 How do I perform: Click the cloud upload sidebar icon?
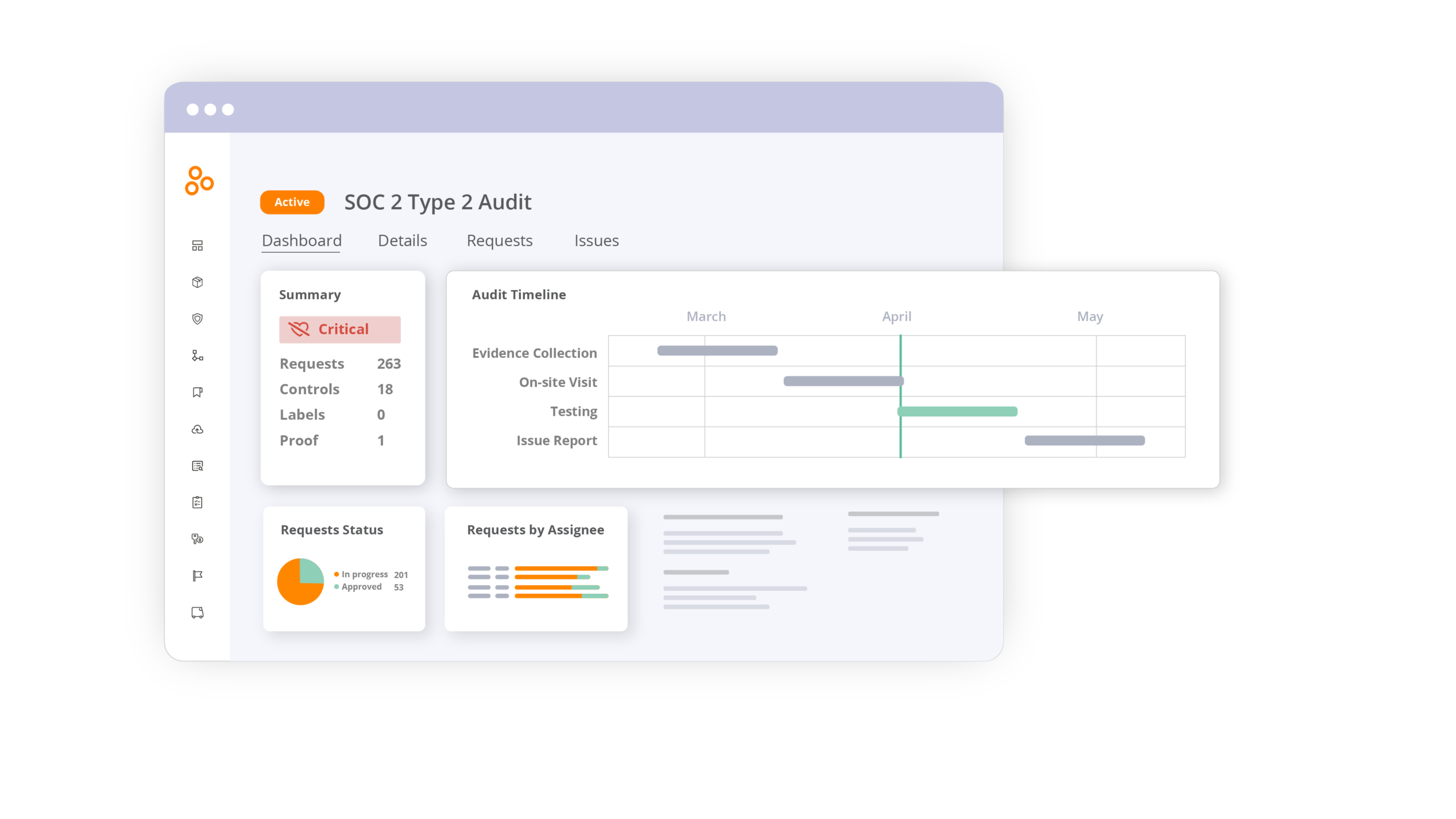click(197, 429)
